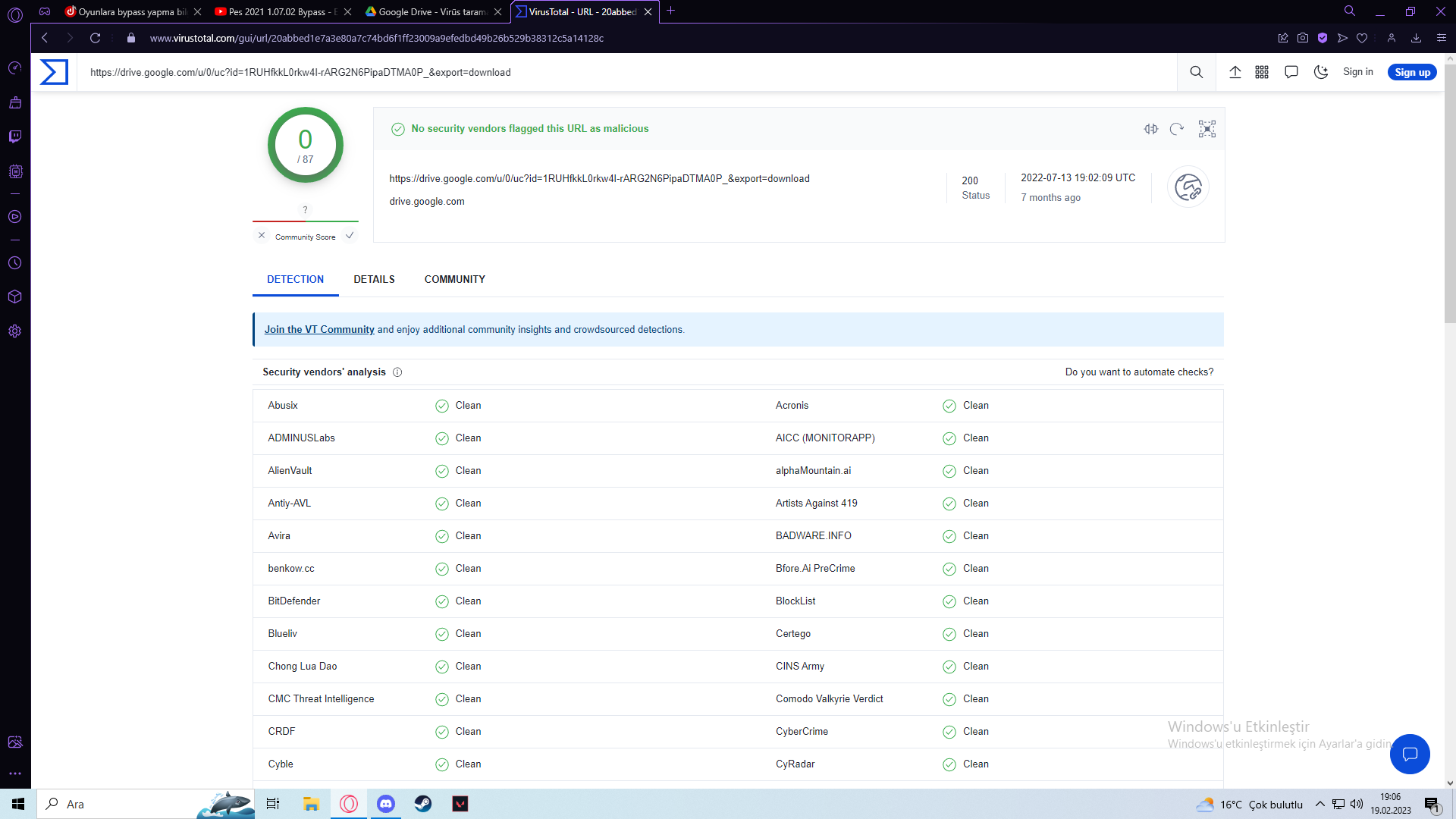Viewport: 1456px width, 819px height.
Task: Open the sidebar player icon
Action: tap(15, 217)
